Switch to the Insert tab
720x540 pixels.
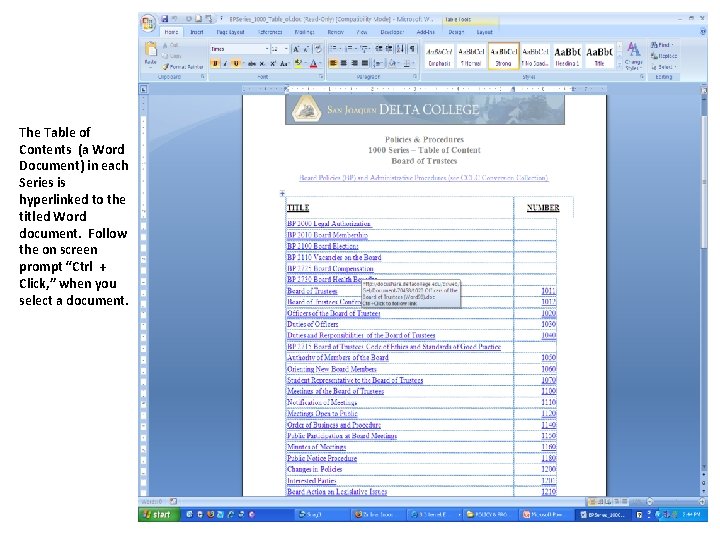[197, 32]
